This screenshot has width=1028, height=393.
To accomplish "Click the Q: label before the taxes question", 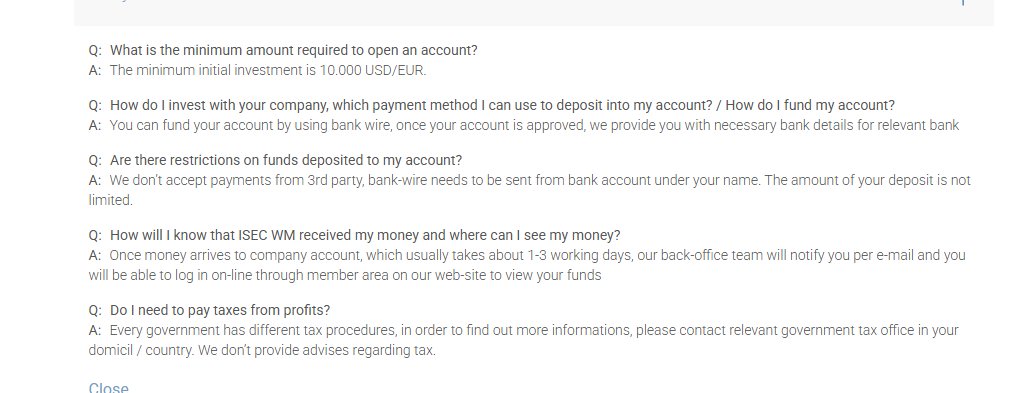I will click(96, 310).
